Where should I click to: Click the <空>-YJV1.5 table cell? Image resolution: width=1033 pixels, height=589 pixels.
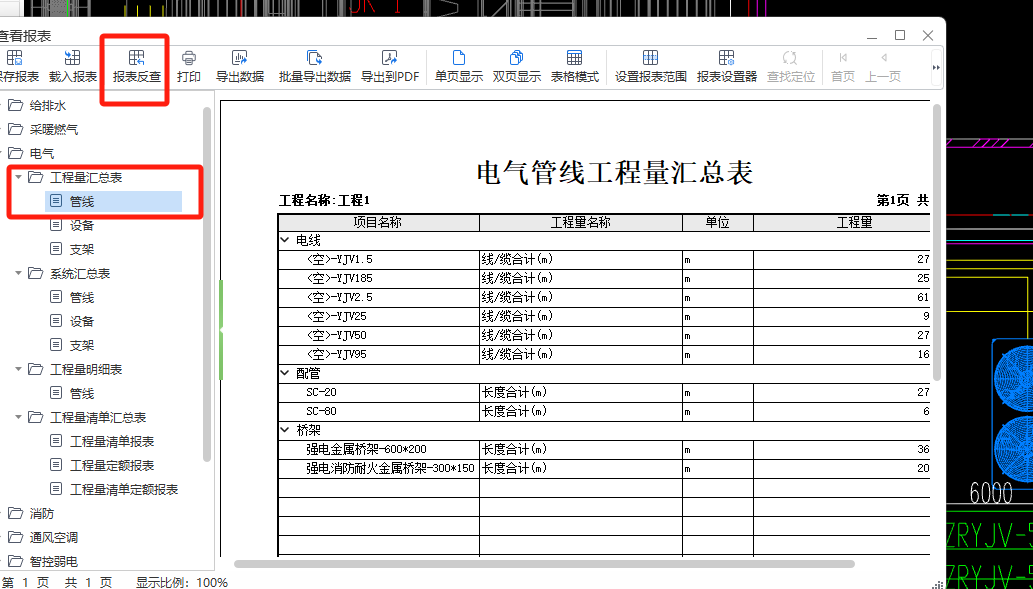[379, 260]
